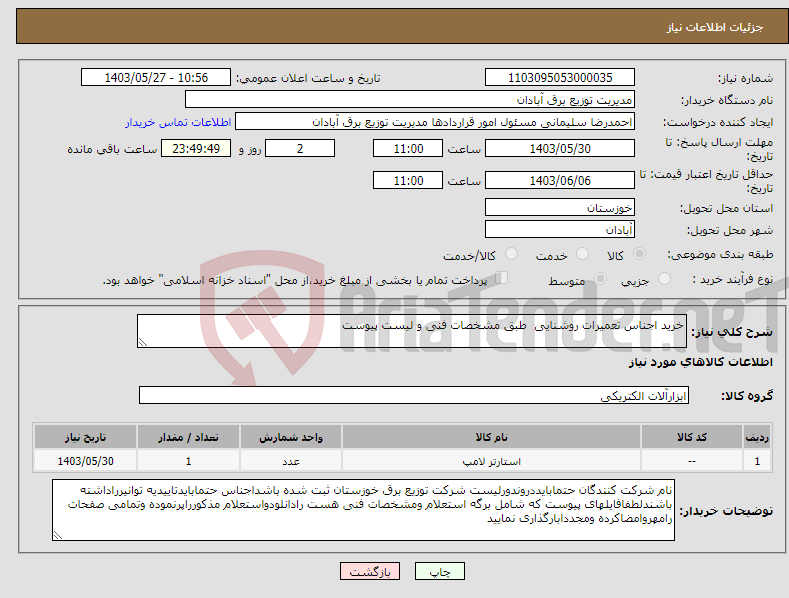
Task: Click the نام کالا column header
Action: point(491,437)
